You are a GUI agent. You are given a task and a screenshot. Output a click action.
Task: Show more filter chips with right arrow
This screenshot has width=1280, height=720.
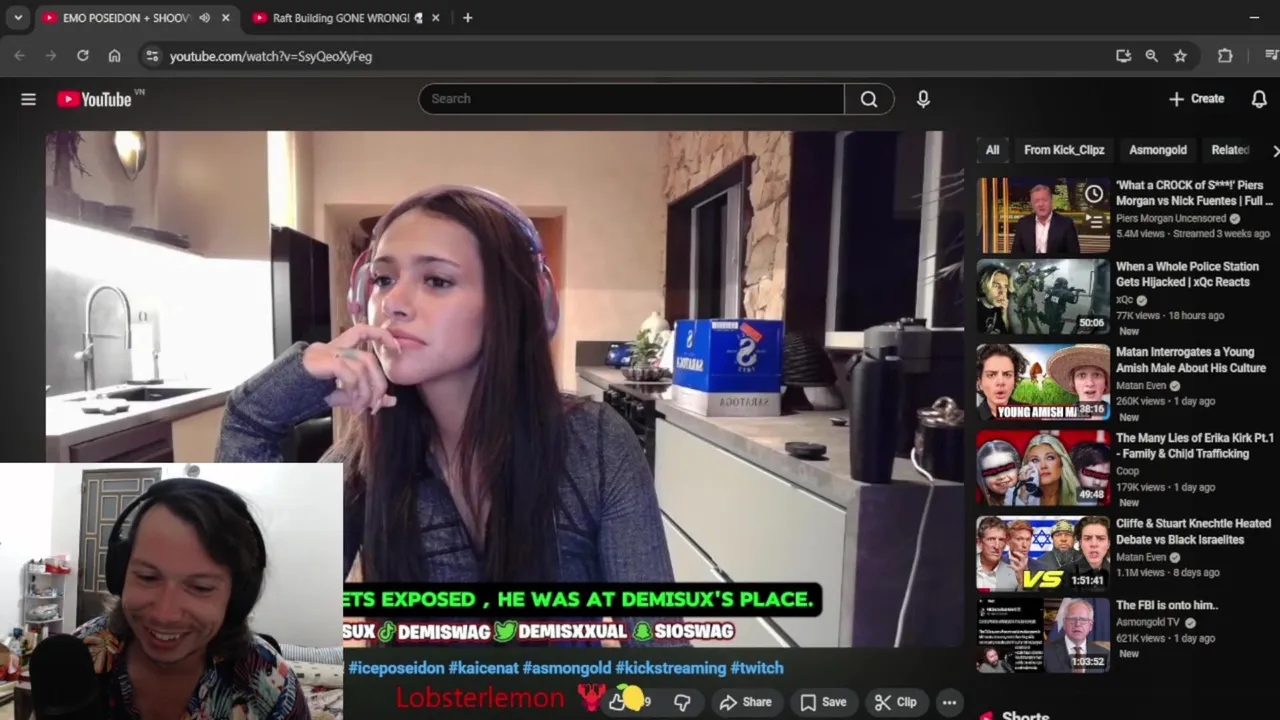1274,150
